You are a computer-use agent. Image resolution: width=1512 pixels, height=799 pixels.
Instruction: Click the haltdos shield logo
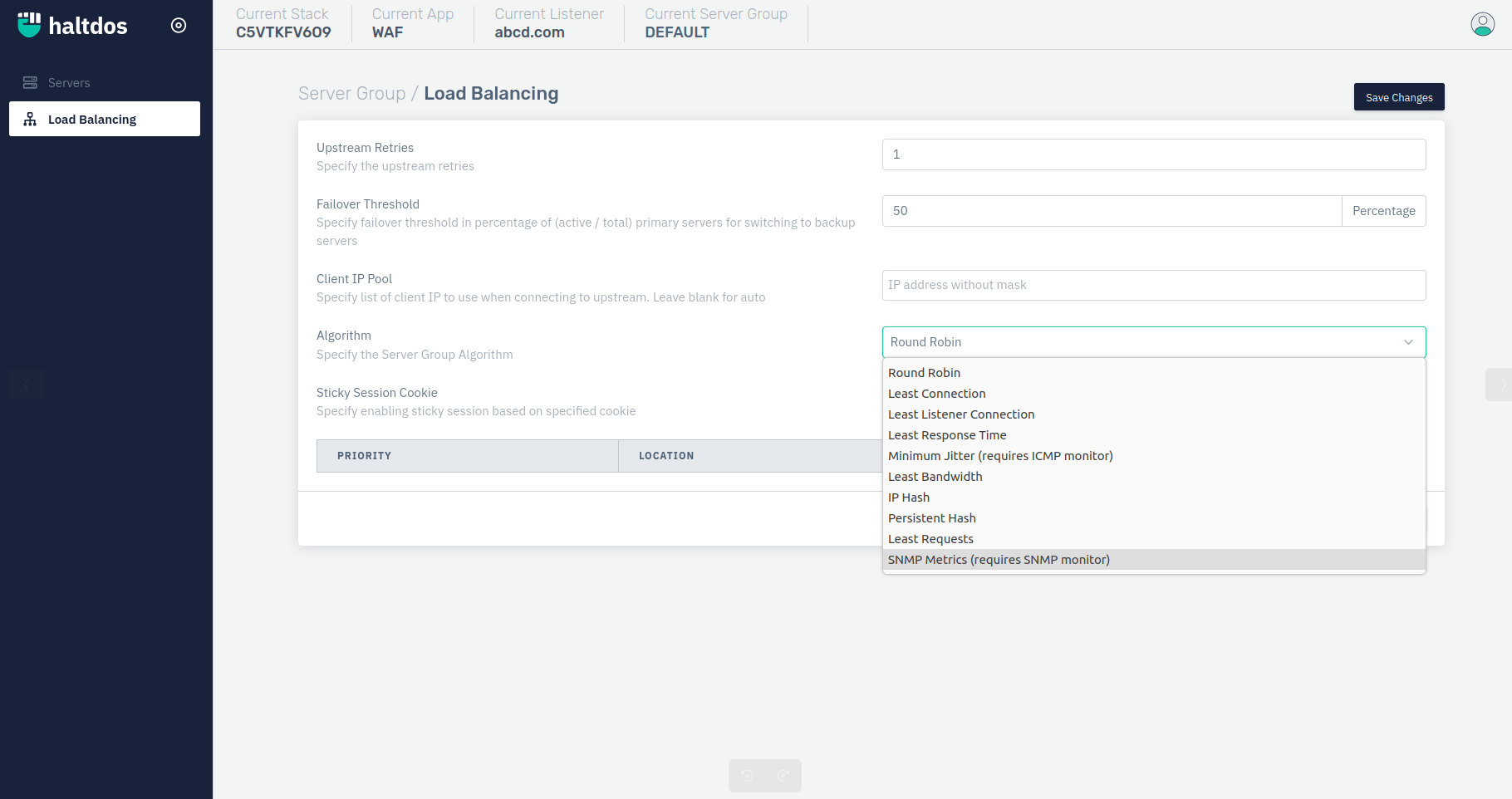(x=29, y=25)
